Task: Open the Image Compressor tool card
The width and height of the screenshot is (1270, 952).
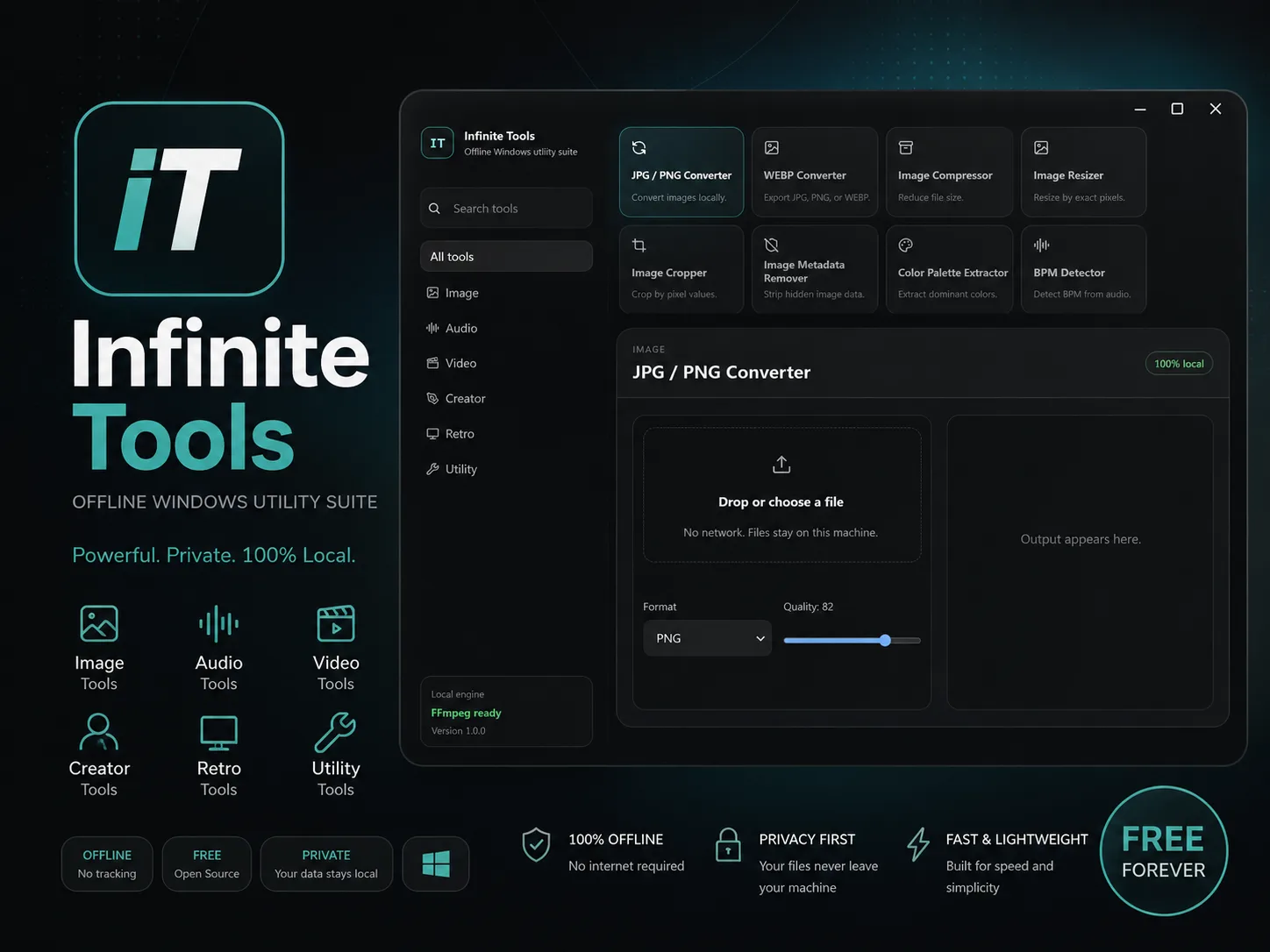Action: point(950,172)
